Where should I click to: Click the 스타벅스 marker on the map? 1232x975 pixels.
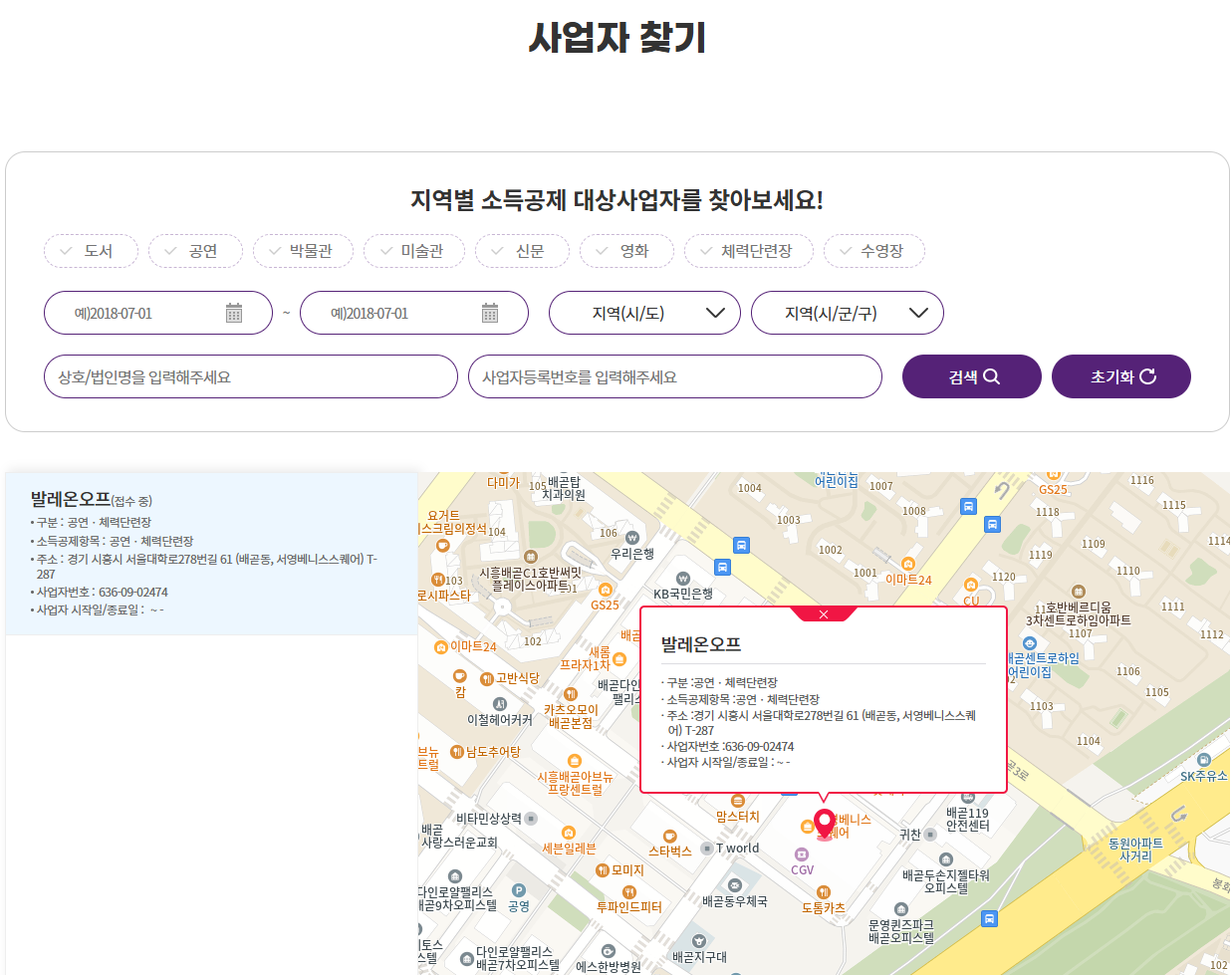click(x=669, y=837)
